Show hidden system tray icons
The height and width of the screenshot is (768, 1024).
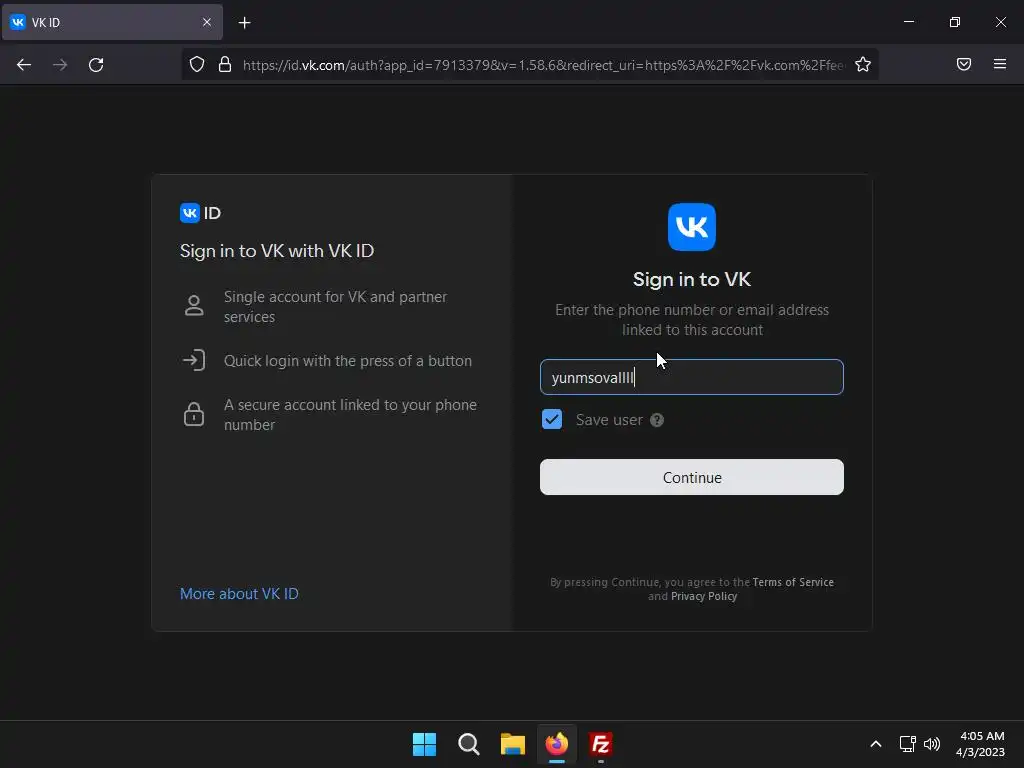(876, 744)
